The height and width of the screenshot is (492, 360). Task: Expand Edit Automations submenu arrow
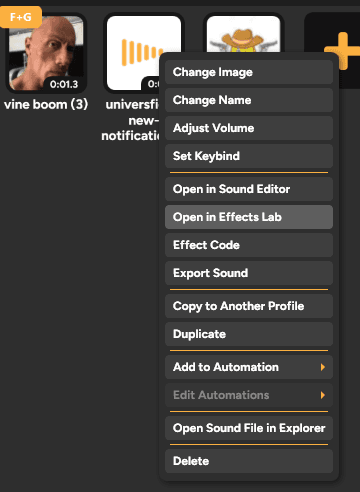[322, 395]
